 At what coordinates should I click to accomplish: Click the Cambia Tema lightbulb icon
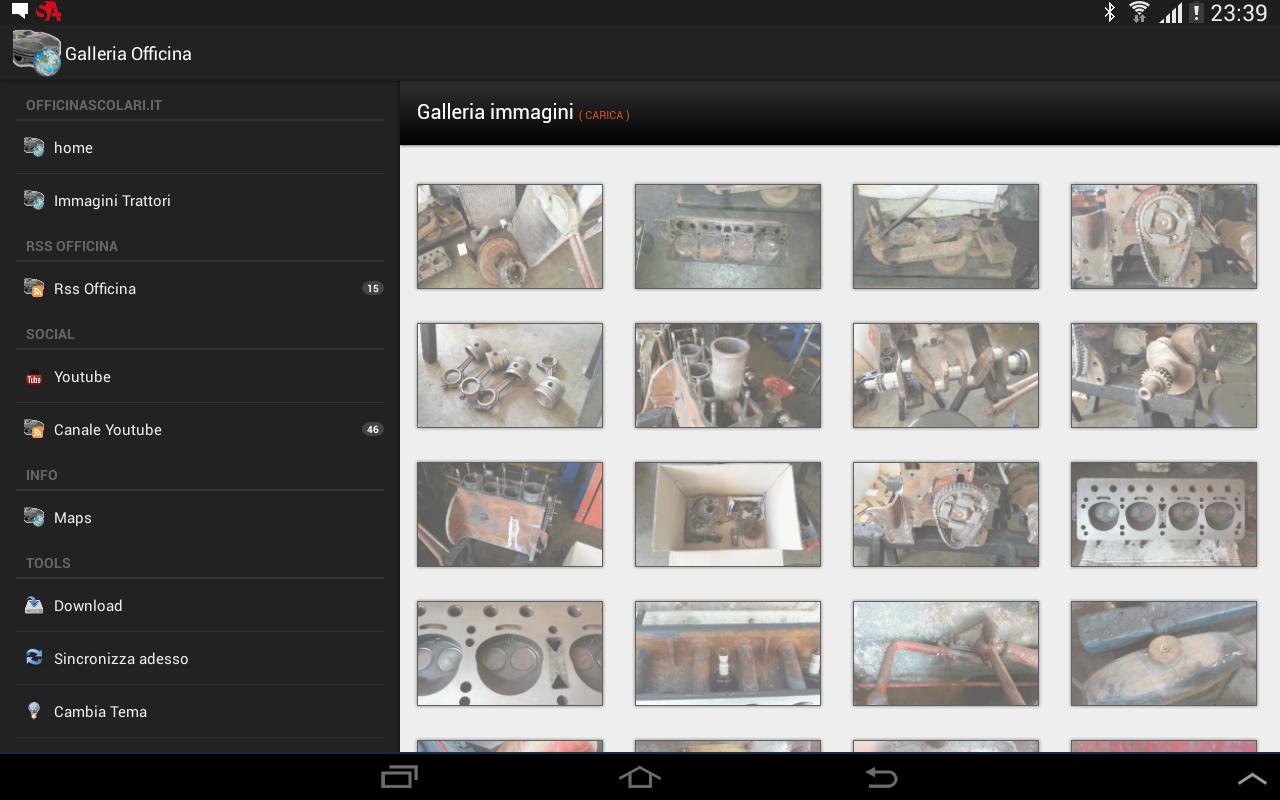[x=34, y=711]
